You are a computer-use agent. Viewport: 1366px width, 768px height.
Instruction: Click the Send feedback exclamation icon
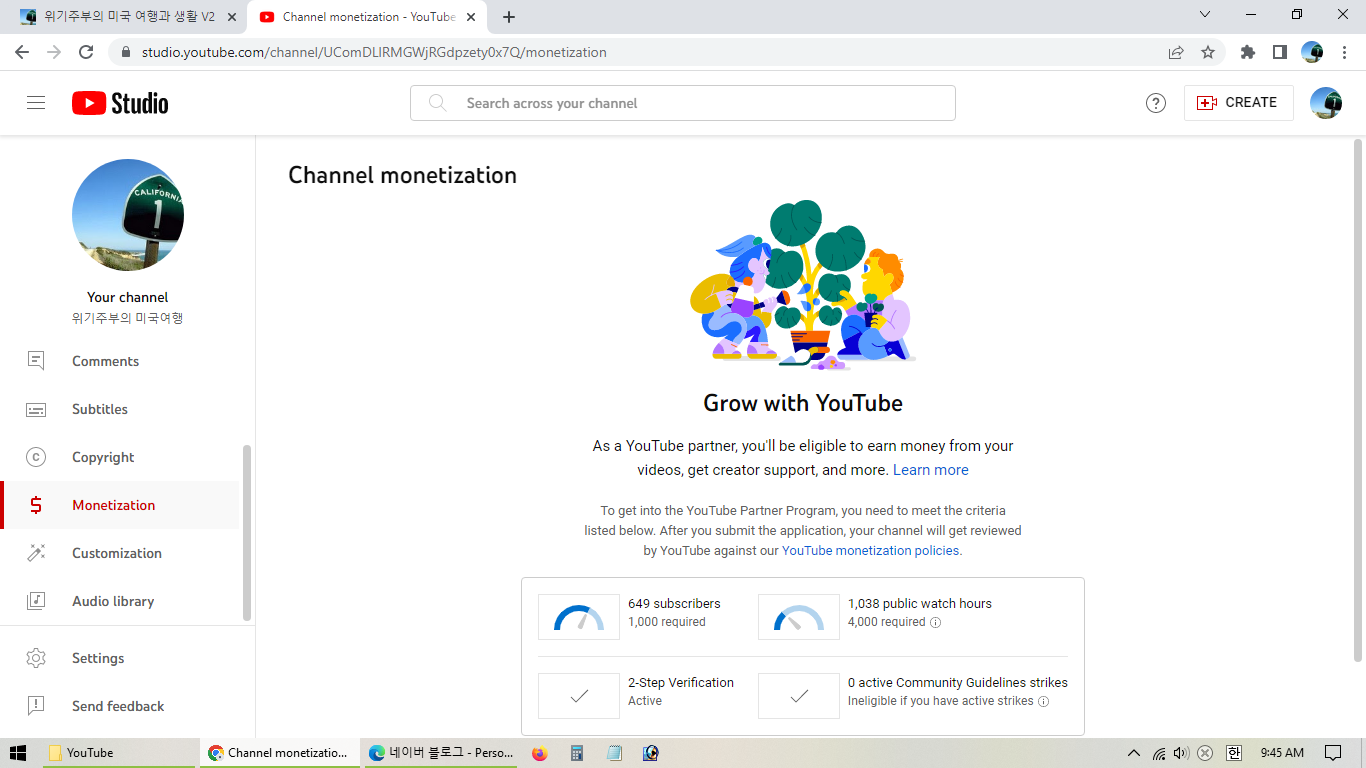pos(36,706)
